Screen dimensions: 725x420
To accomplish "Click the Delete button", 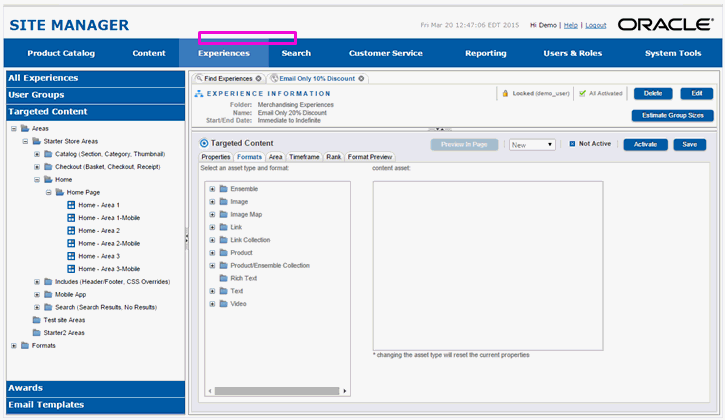I will click(653, 93).
